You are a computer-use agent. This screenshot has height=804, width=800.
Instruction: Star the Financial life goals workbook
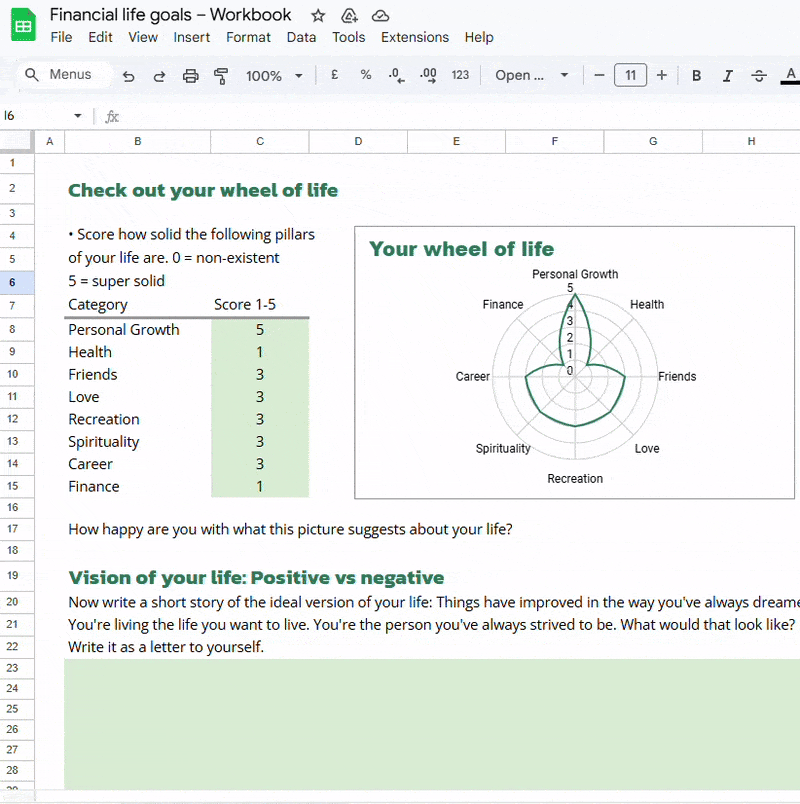click(x=318, y=16)
